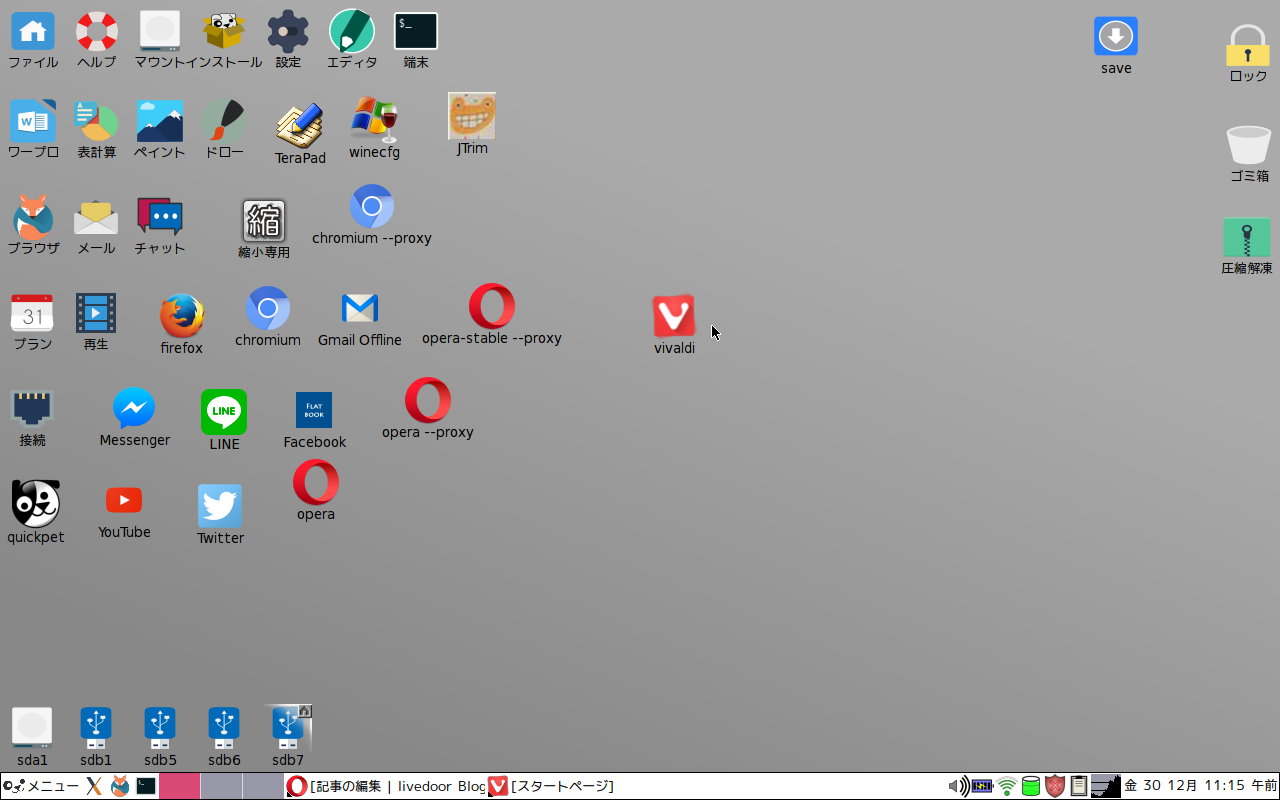Viewport: 1280px width, 800px height.
Task: Launch the JTrim desktop icon
Action: (x=472, y=116)
